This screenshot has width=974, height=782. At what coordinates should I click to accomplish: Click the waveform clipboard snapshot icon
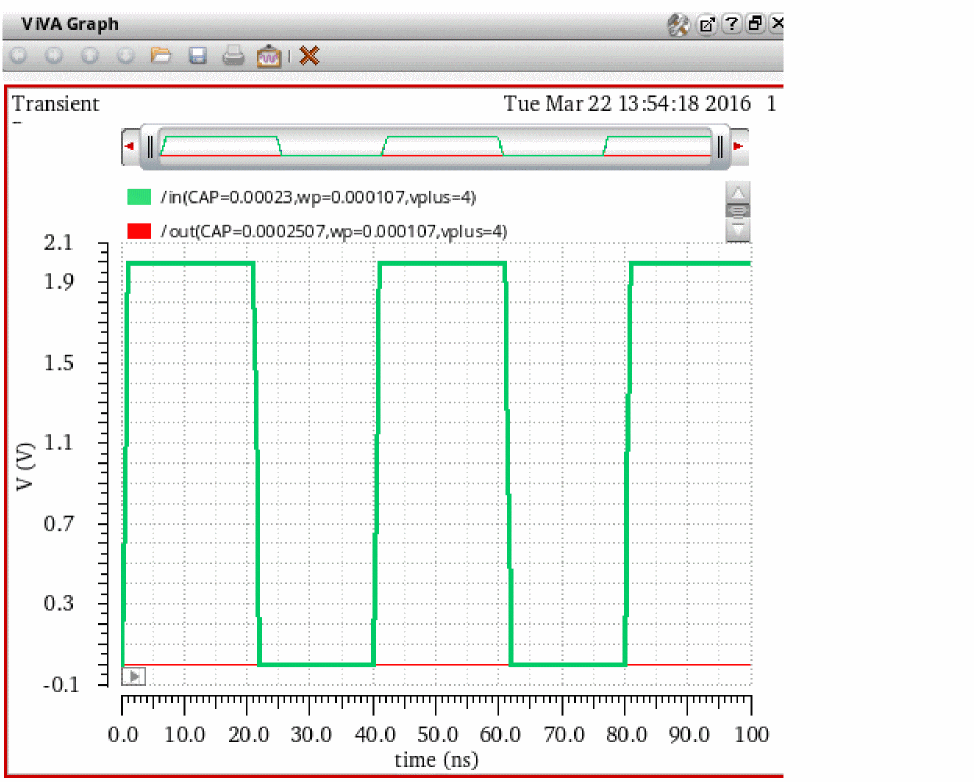point(269,56)
